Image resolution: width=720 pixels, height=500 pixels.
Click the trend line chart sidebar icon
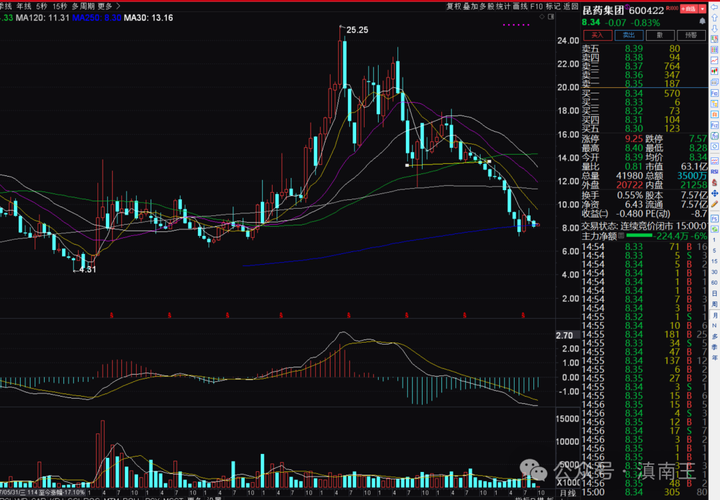pos(714,60)
